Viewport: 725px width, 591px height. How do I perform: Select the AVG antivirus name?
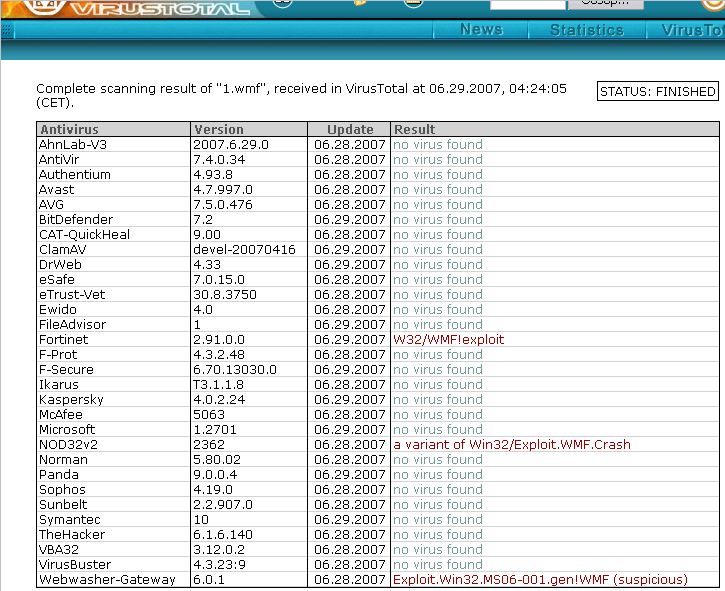click(x=51, y=204)
